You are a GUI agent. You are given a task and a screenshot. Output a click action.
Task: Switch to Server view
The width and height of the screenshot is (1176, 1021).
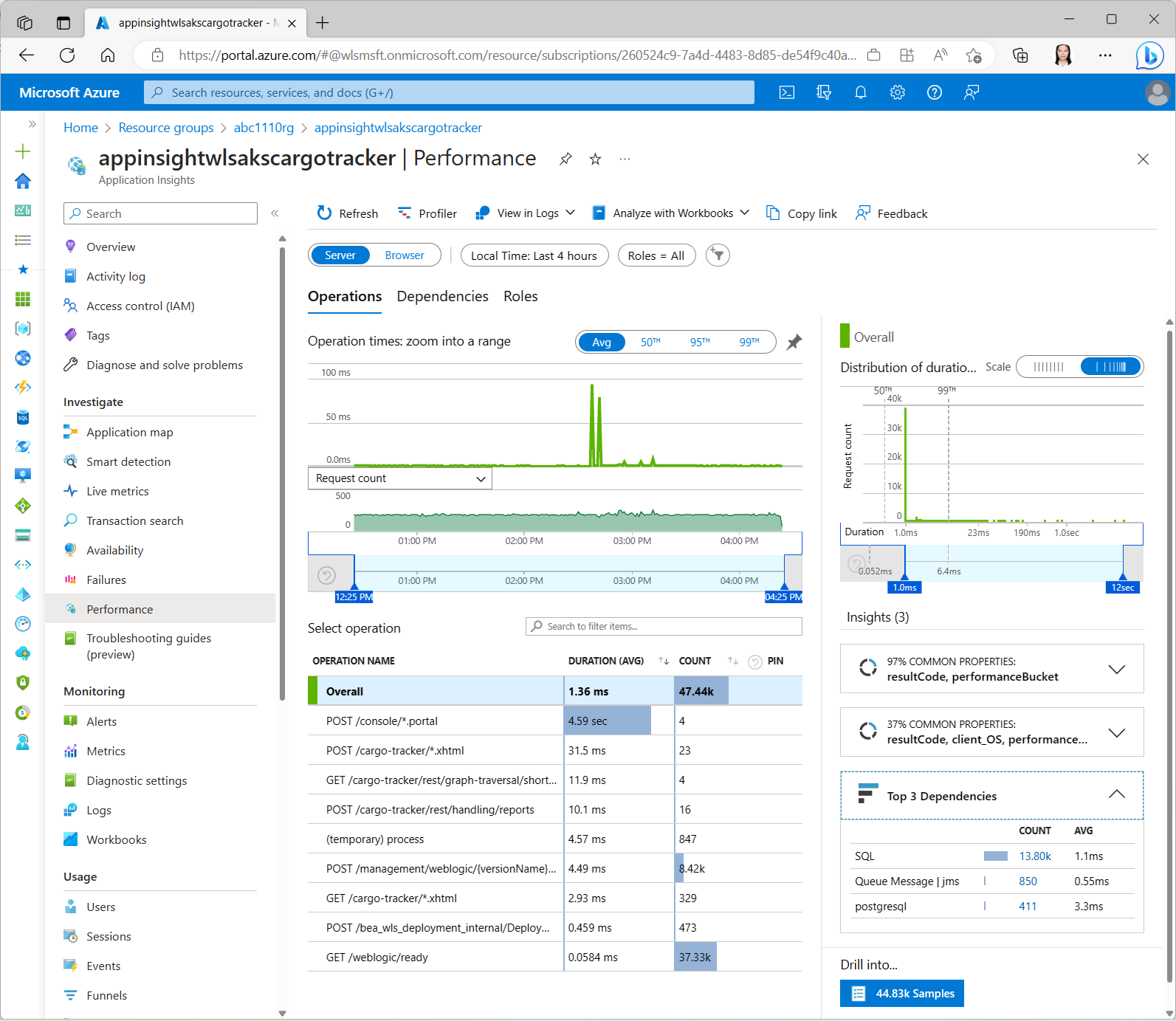point(340,255)
